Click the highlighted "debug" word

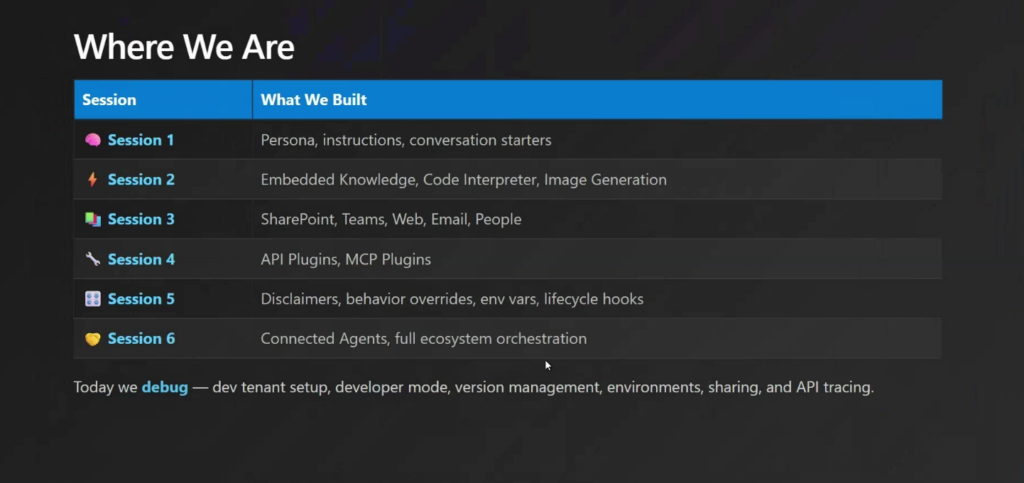click(x=164, y=387)
